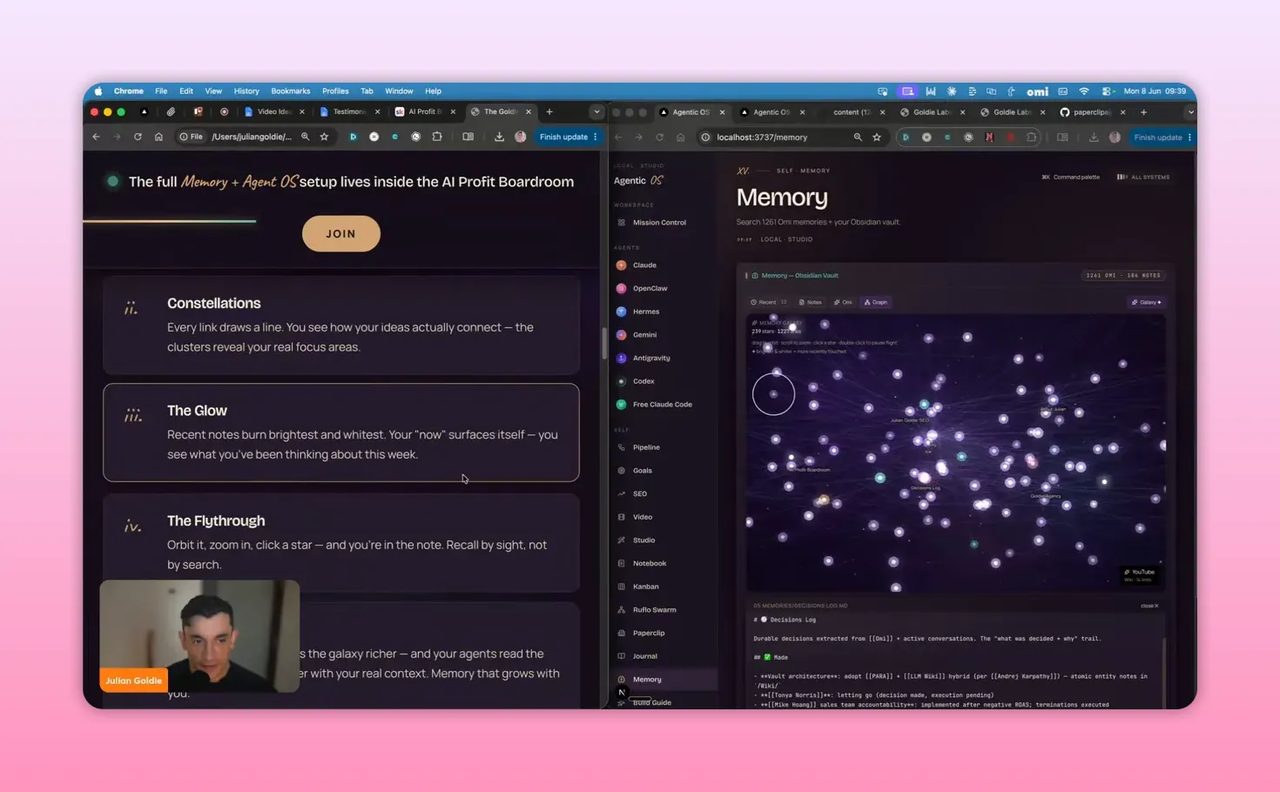Open the Bookmarks menu
Image resolution: width=1280 pixels, height=792 pixels.
coord(291,91)
